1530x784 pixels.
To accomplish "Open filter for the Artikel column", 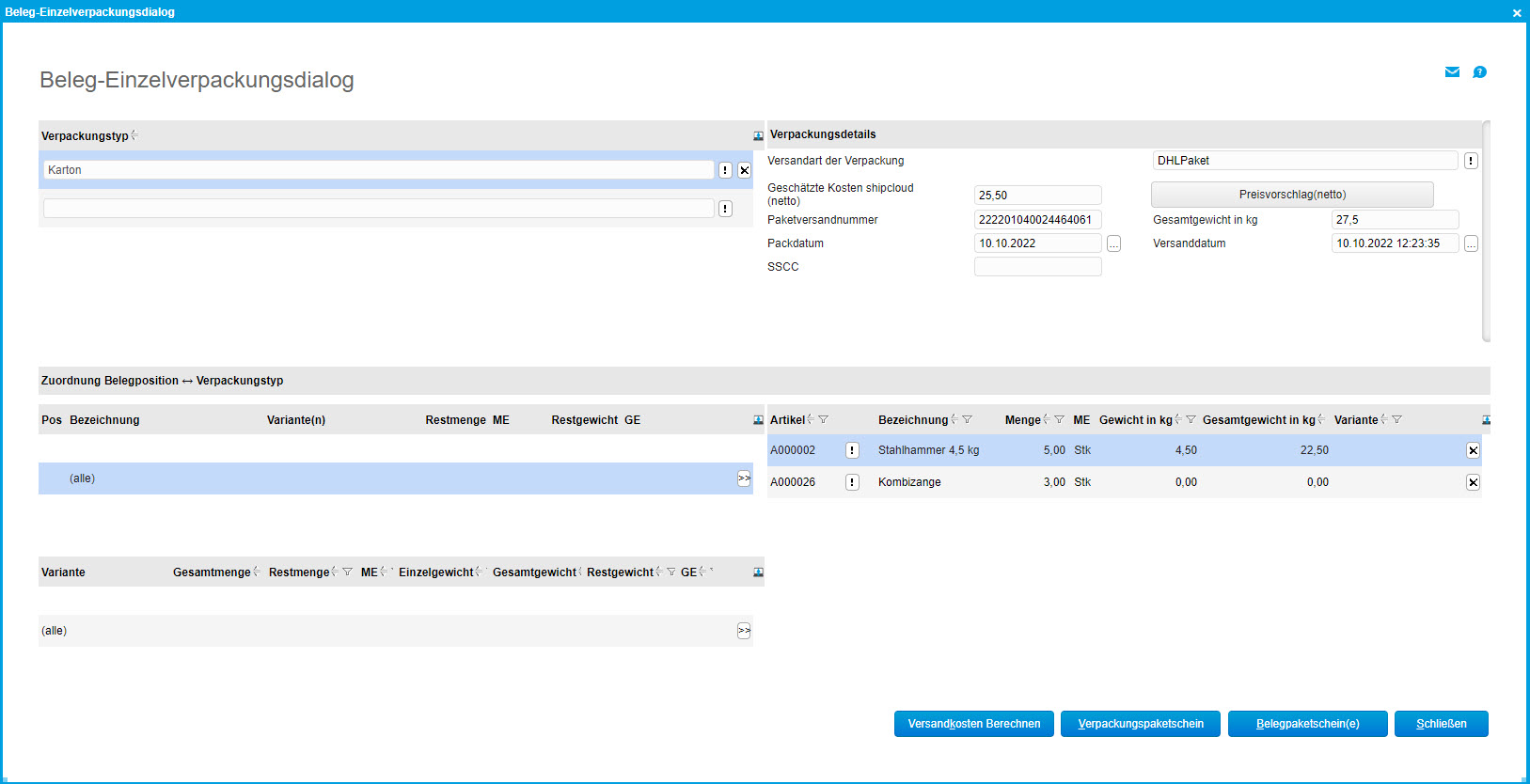I will point(824,420).
